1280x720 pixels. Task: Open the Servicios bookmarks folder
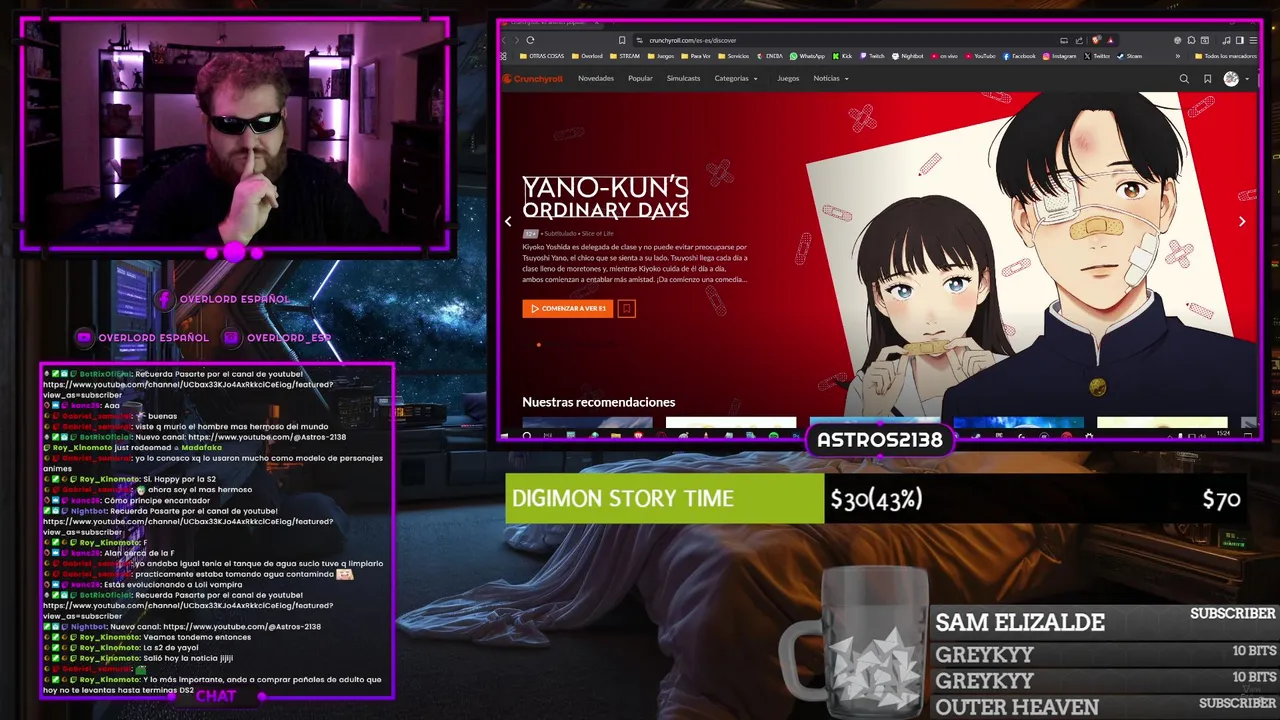point(734,56)
